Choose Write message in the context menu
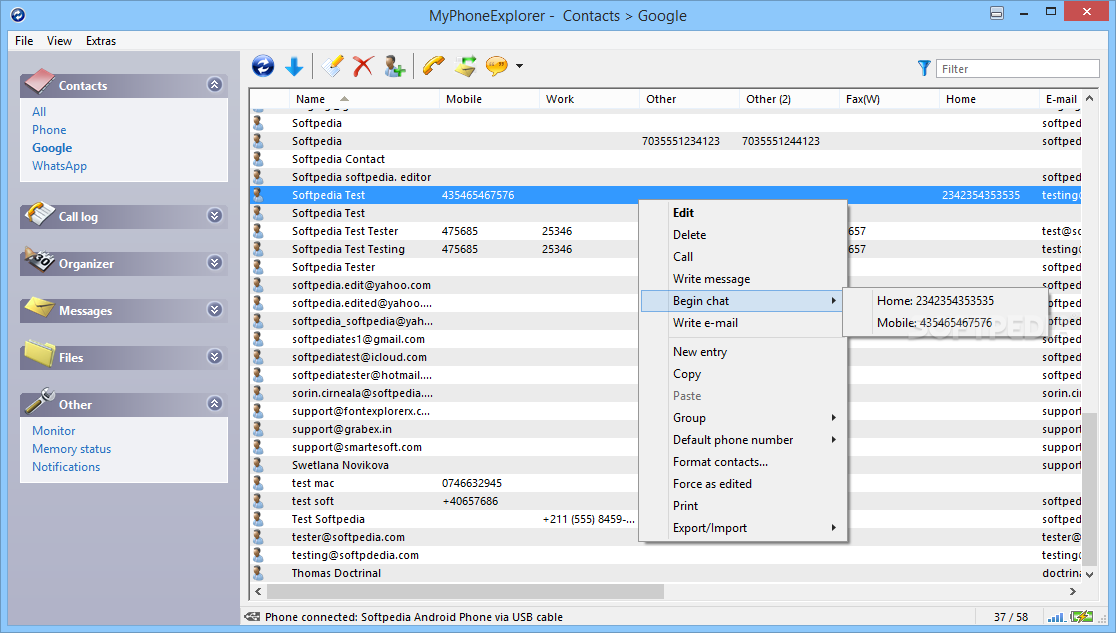The height and width of the screenshot is (633, 1116). pos(744,279)
